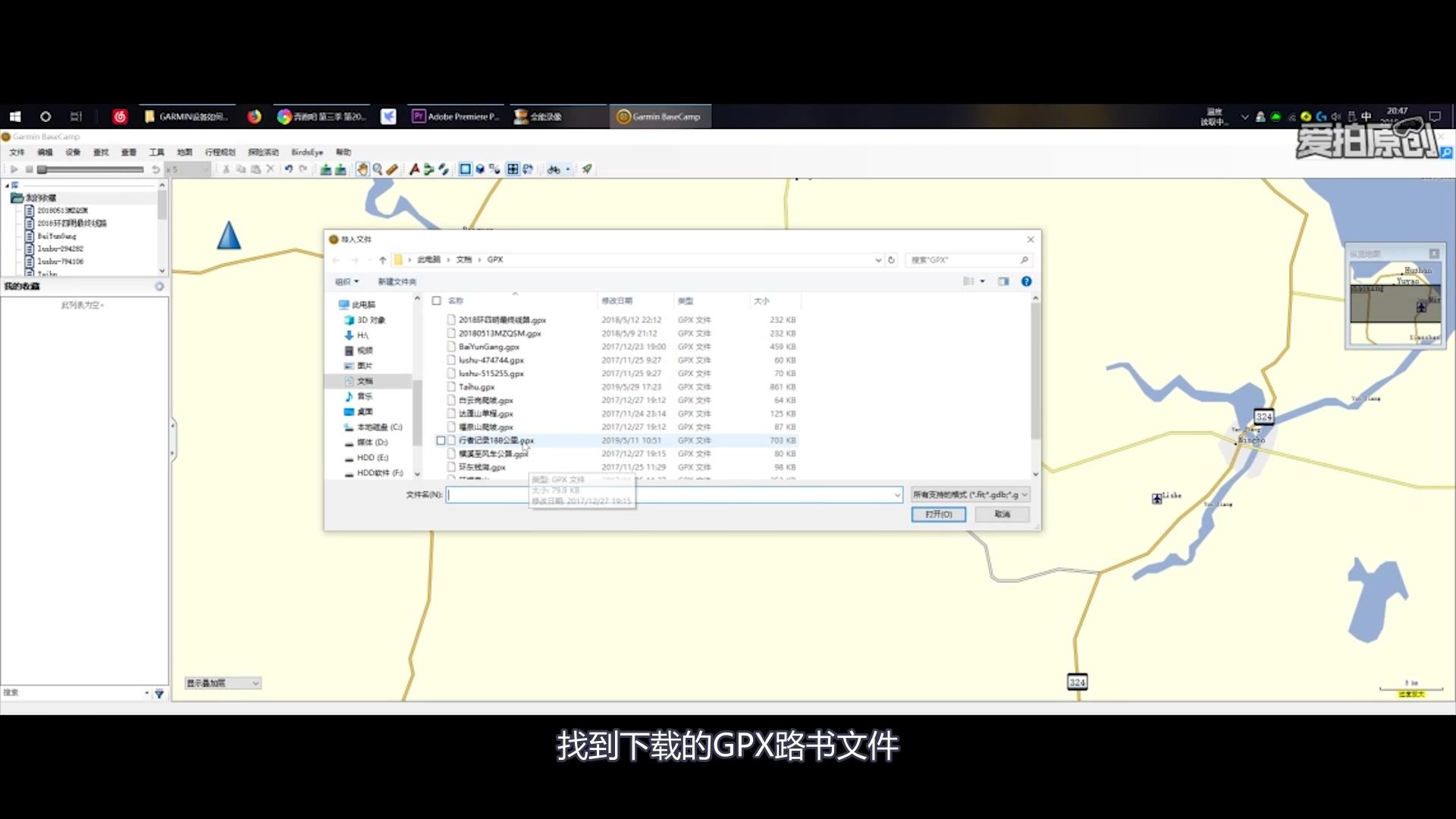Toggle the preview pane icon in the dialog

click(1003, 281)
